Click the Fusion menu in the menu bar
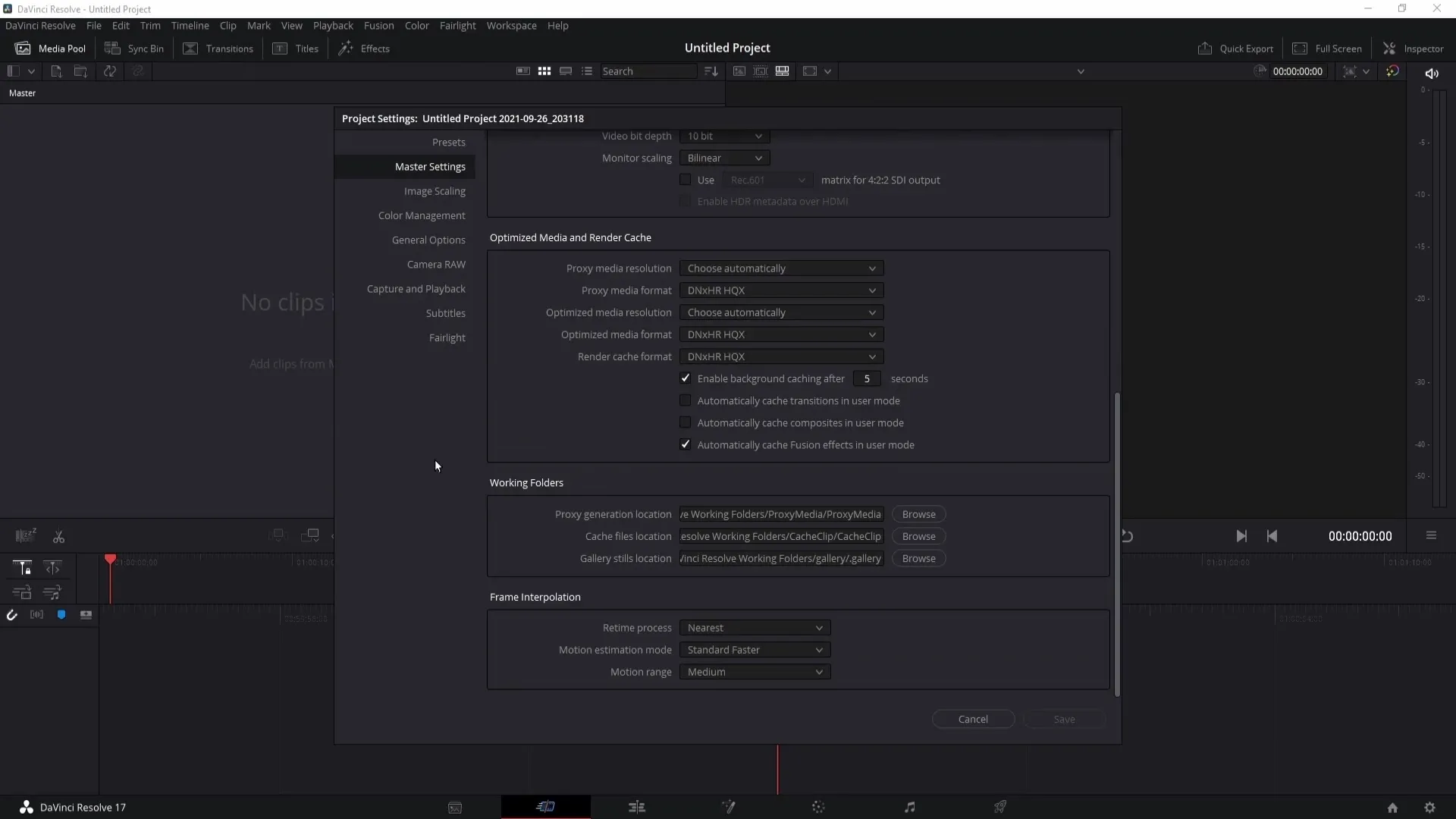This screenshot has width=1456, height=819. pos(378,25)
